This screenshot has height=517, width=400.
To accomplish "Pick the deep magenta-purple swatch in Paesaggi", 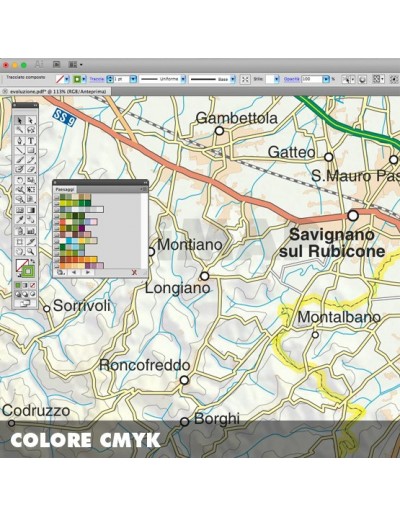I will [x=82, y=228].
